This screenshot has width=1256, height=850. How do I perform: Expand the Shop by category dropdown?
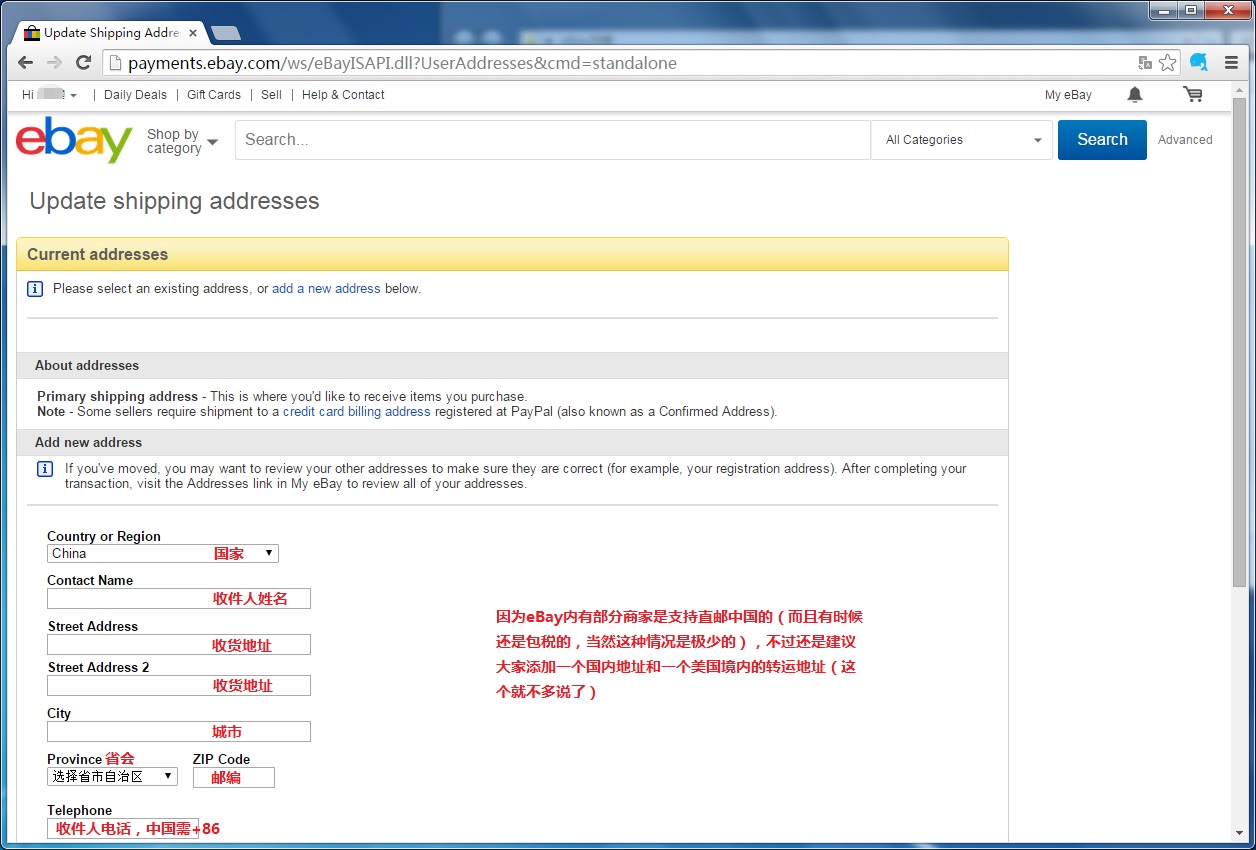pos(182,141)
